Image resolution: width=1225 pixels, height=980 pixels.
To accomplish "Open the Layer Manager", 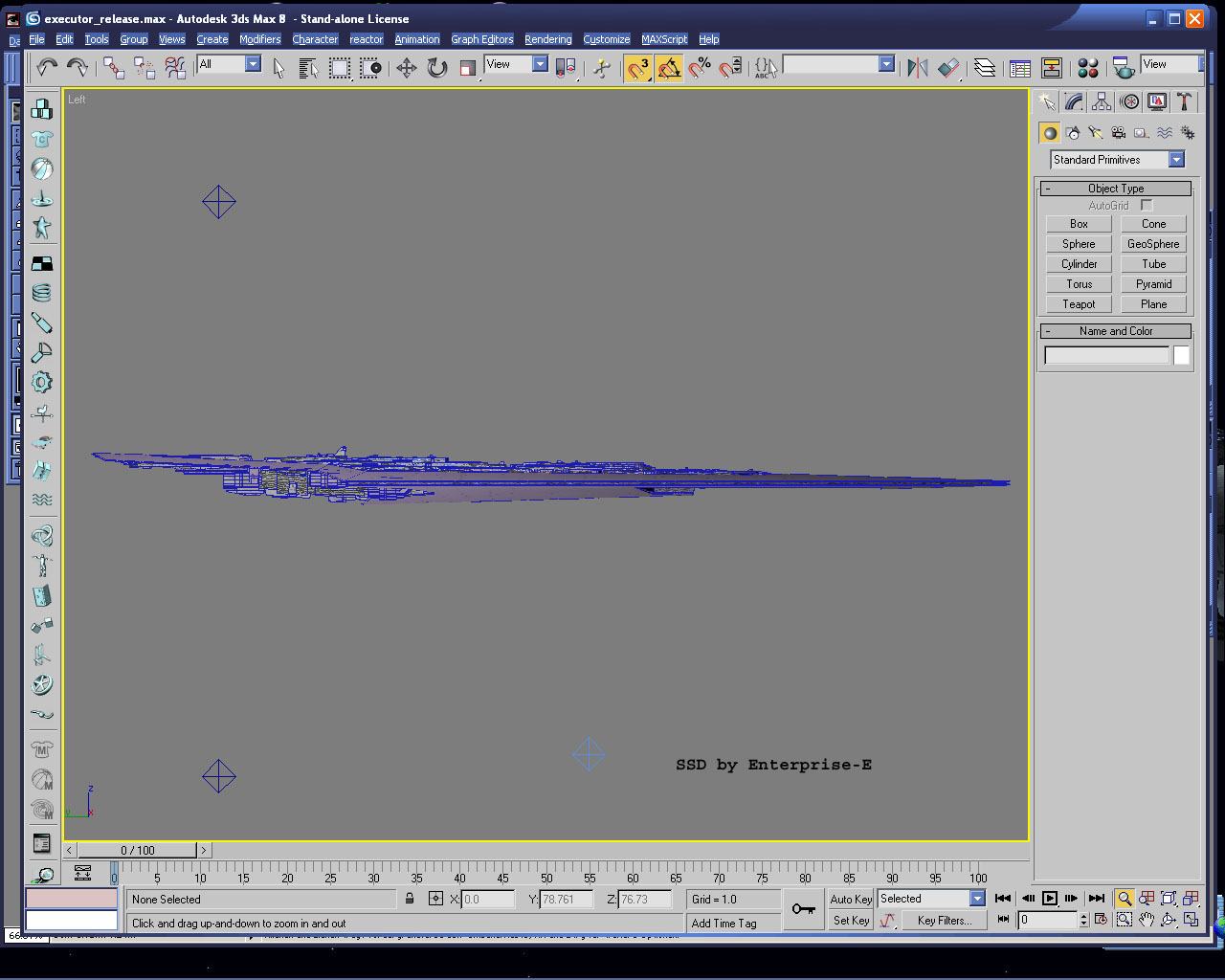I will coord(985,67).
